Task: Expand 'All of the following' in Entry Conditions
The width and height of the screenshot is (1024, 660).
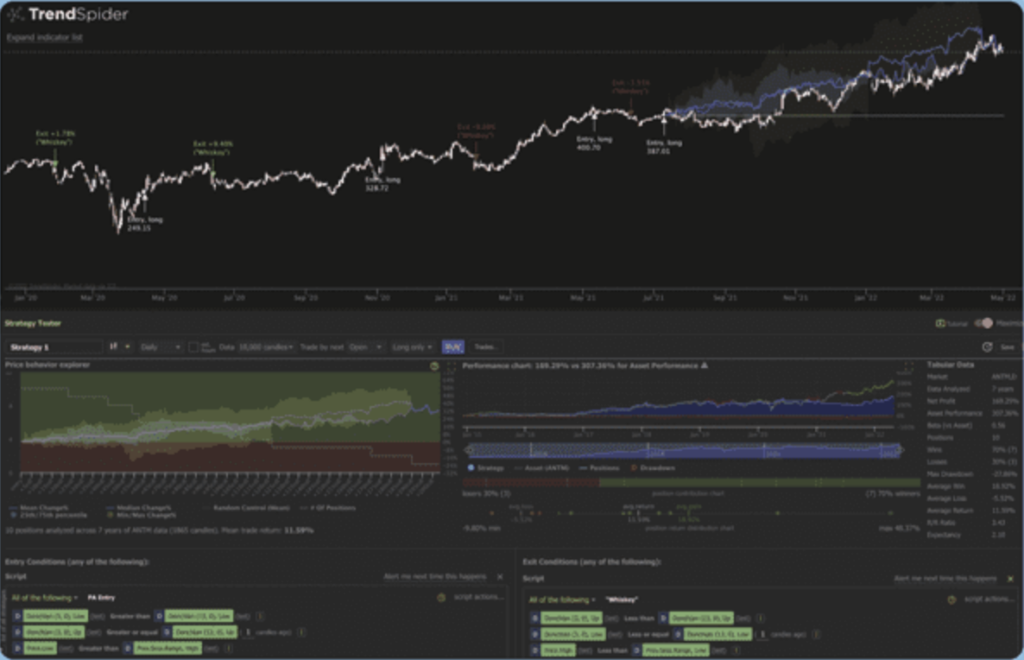Action: pos(48,598)
